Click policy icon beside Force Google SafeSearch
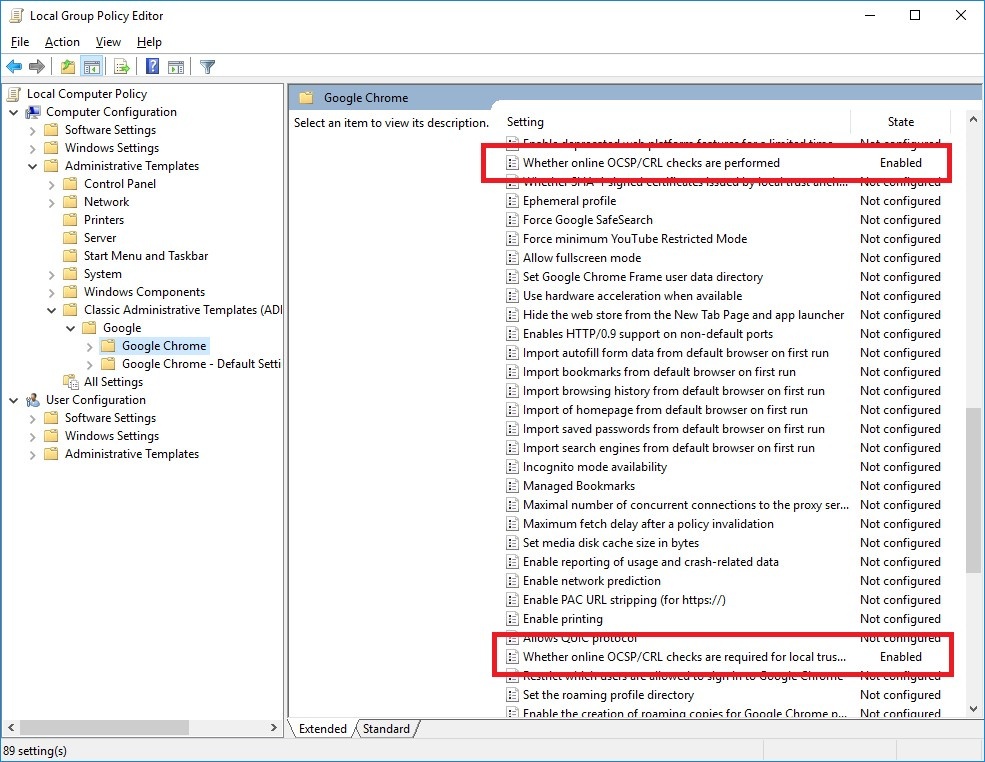Image resolution: width=985 pixels, height=762 pixels. [513, 220]
